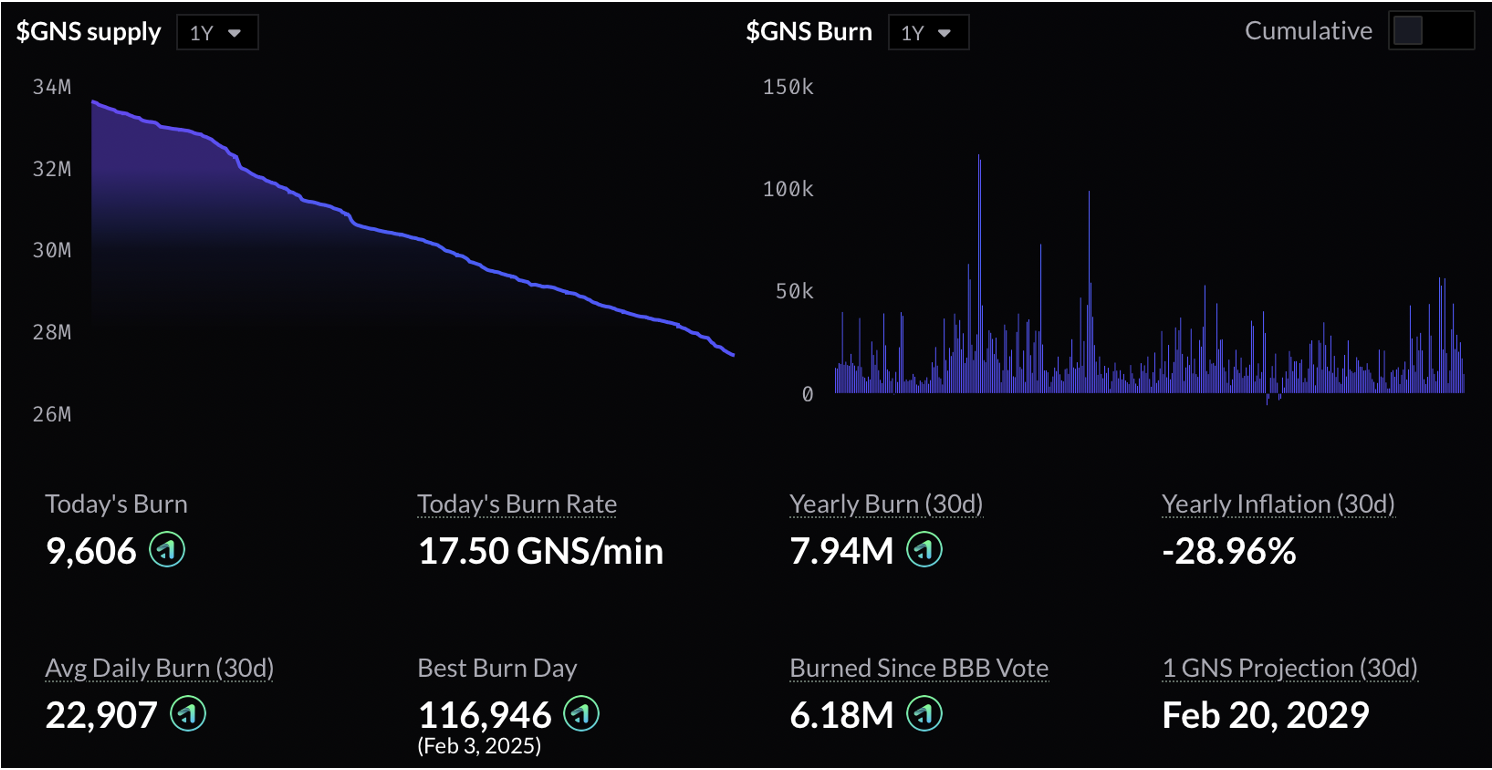Screen dimensions: 1492x770
Task: Click the 30M axis label on supply chart
Action: pos(52,250)
